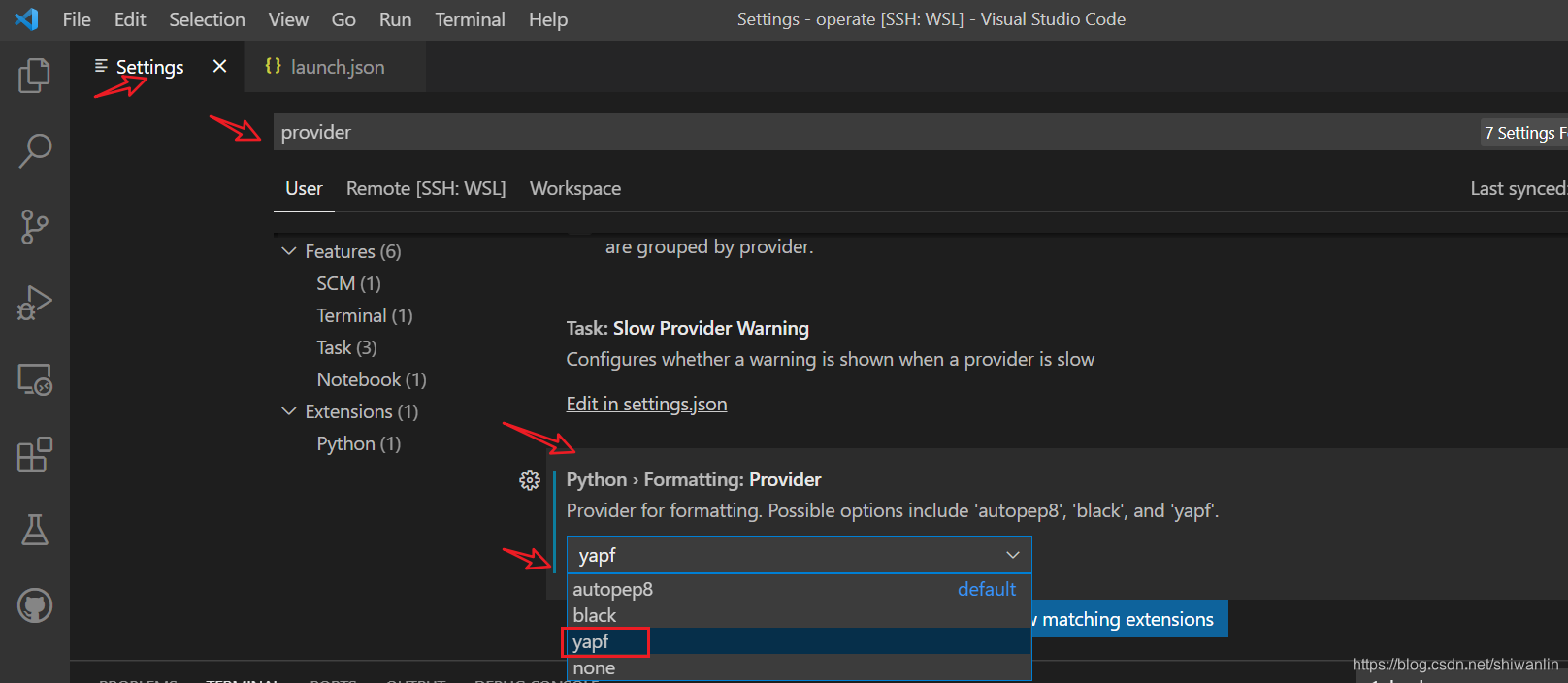1568x683 pixels.
Task: Open the Selection menu
Action: point(207,19)
